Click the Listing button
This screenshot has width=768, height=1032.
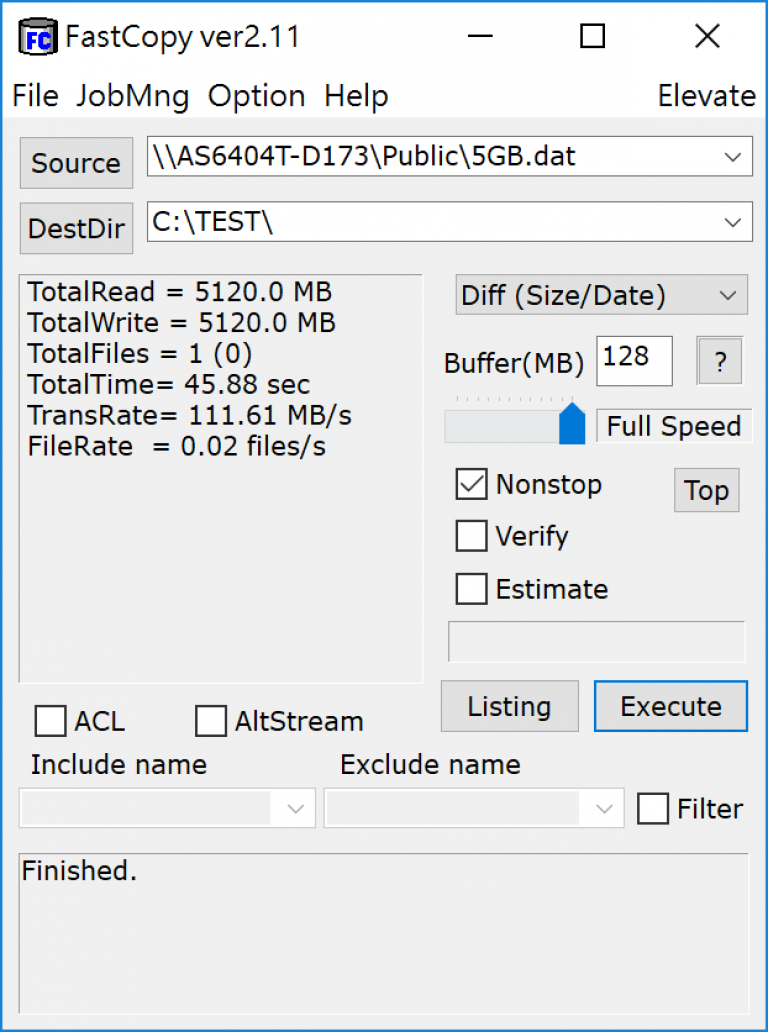pos(509,706)
